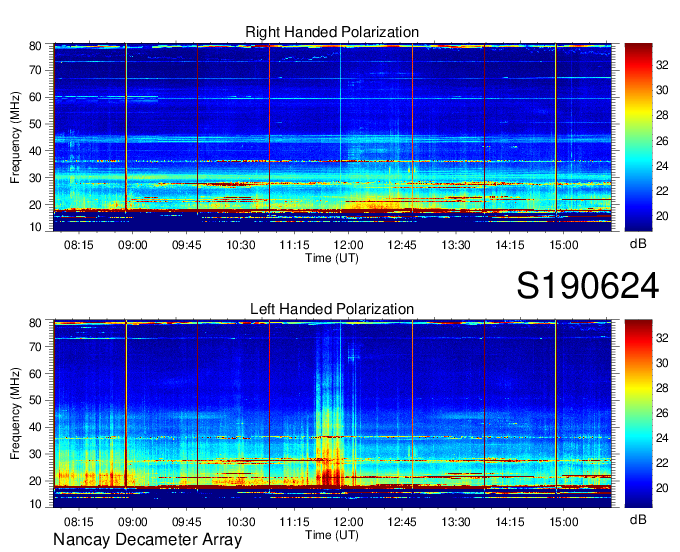Click 13:30 tick on left-handed time axis

coord(456,522)
